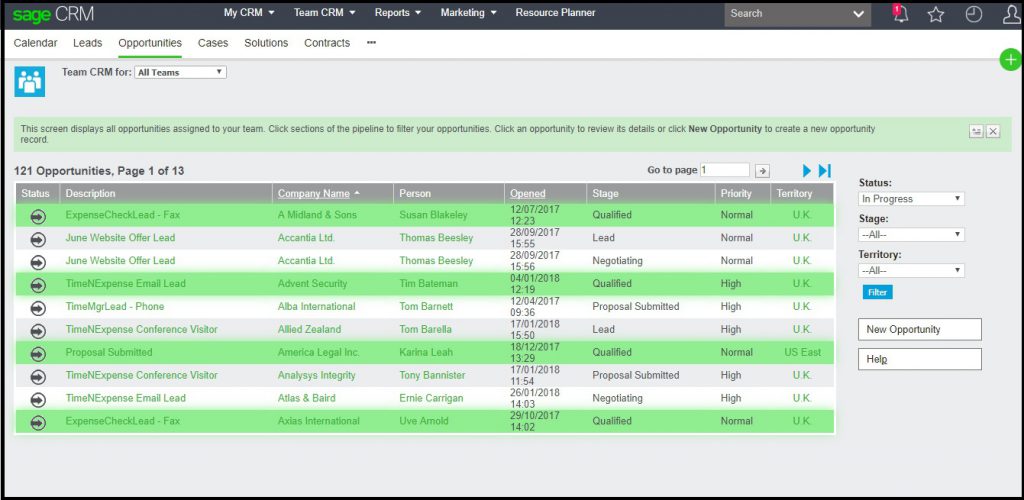Open recent items clock icon
This screenshot has width=1024, height=500.
point(974,14)
